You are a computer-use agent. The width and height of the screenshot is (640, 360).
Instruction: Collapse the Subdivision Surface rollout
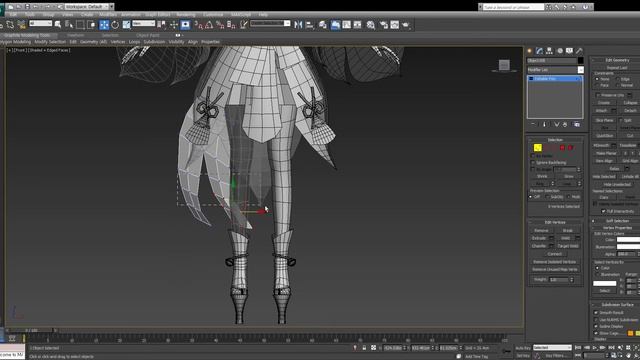click(x=617, y=305)
